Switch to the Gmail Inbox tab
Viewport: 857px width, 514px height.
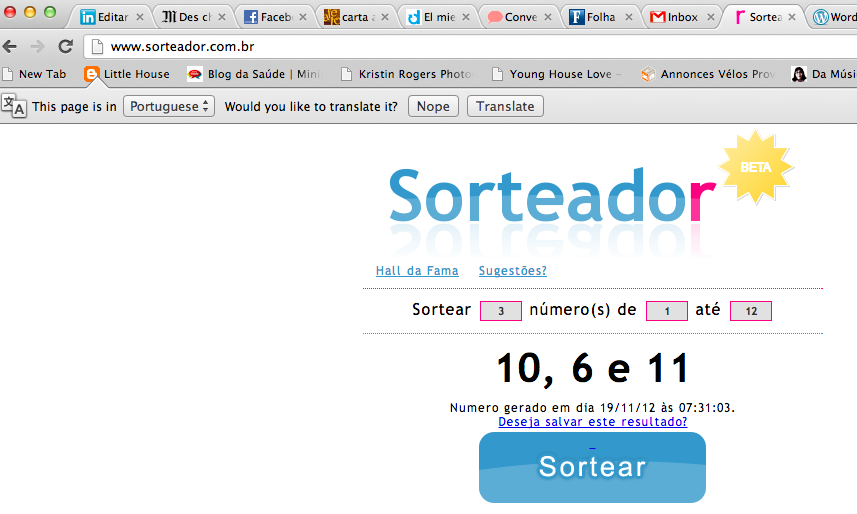(x=680, y=17)
